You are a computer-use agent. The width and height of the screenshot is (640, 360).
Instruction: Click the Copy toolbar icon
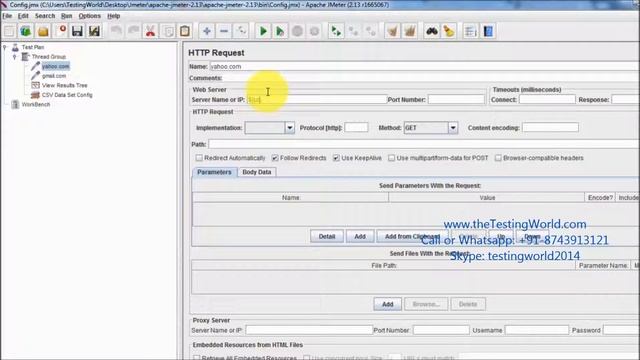coord(168,31)
